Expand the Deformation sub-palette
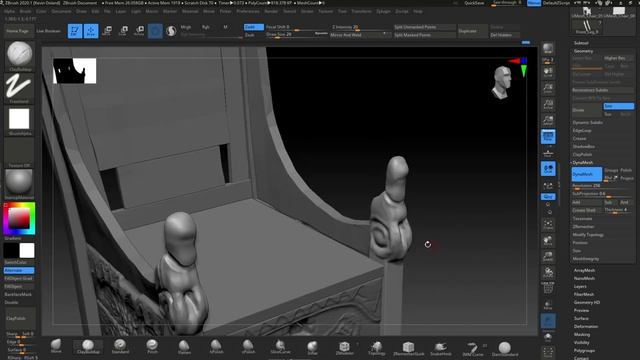640x360 pixels. tap(586, 327)
